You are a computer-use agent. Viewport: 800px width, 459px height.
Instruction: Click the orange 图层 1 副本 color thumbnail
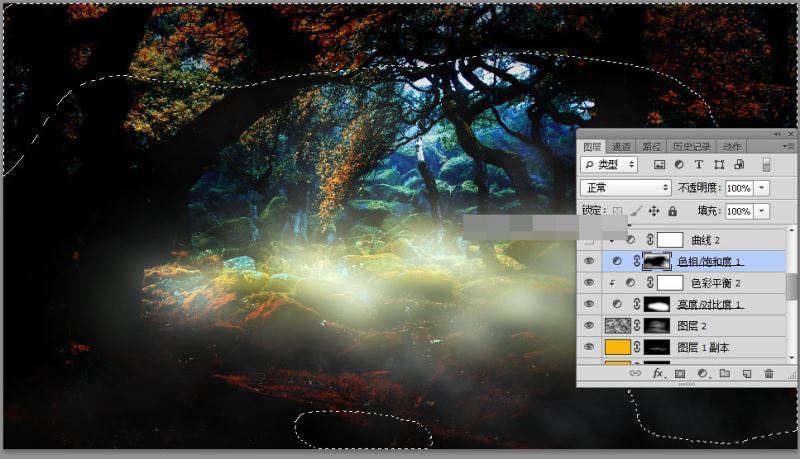click(x=618, y=347)
